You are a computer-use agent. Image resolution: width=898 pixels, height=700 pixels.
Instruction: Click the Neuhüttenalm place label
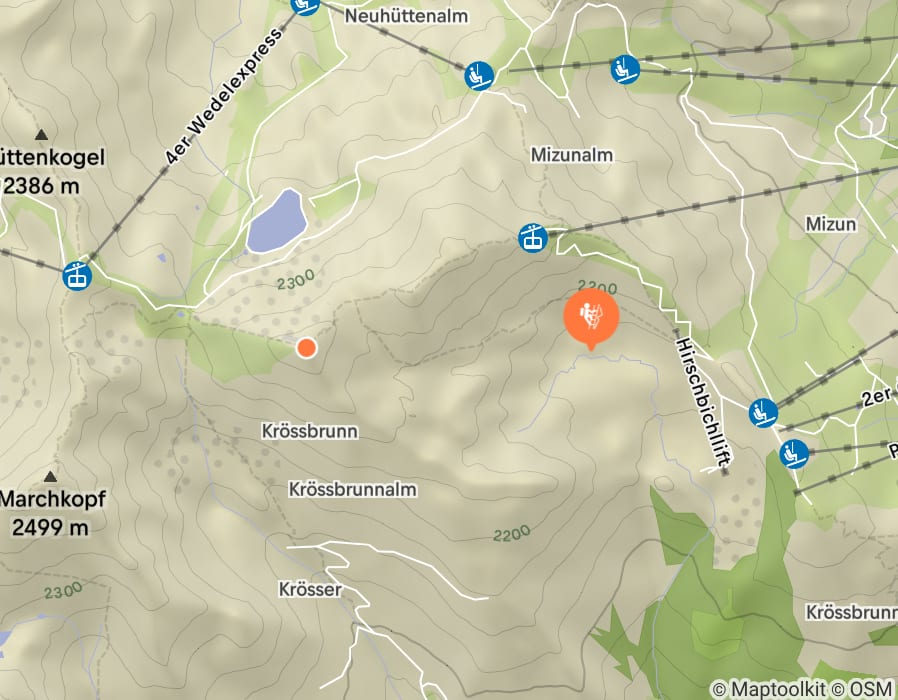click(406, 15)
